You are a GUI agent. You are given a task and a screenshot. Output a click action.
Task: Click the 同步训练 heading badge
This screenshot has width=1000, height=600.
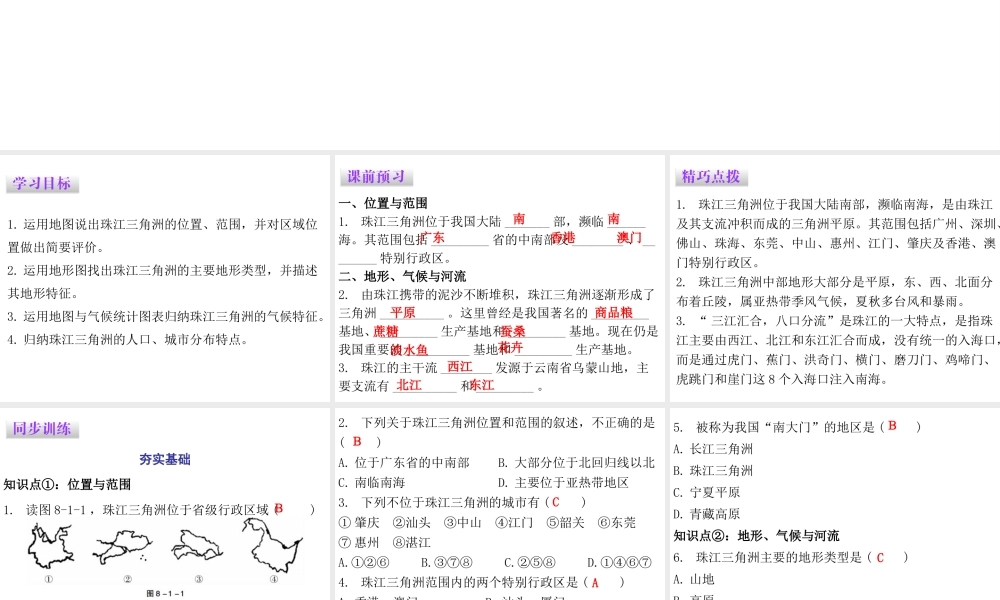coord(42,428)
